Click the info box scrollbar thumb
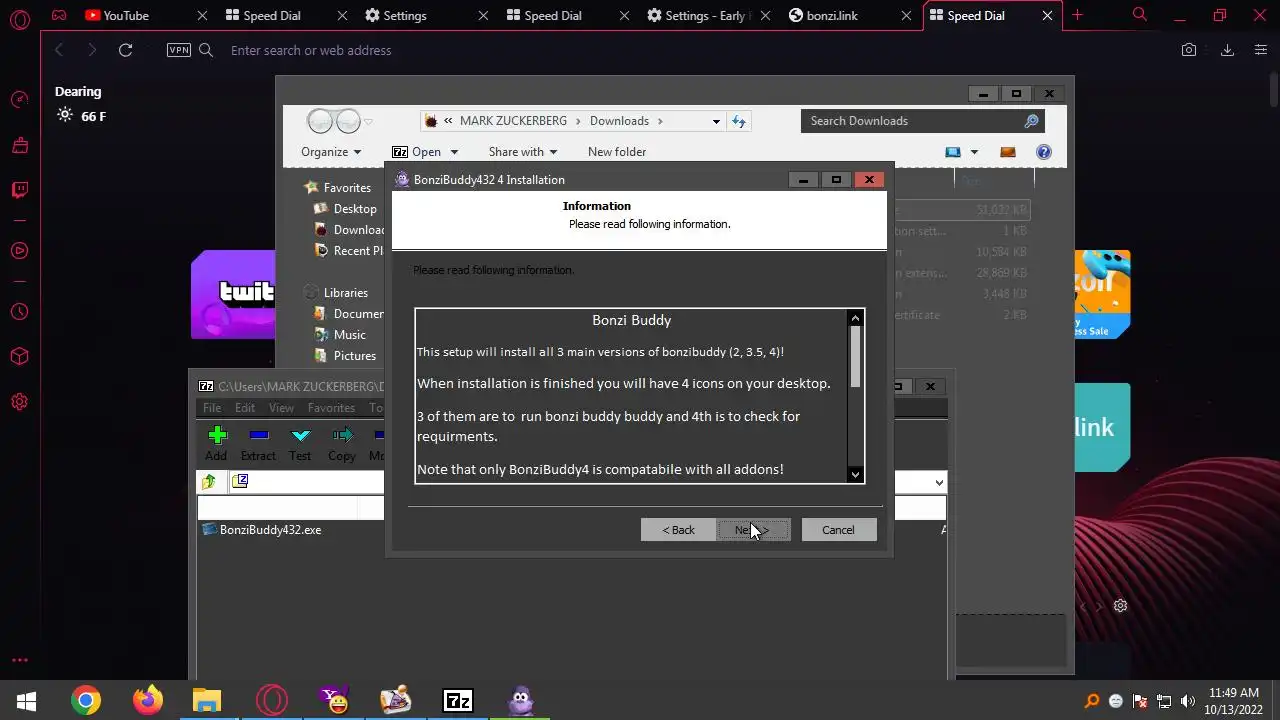This screenshot has height=720, width=1280. 855,357
